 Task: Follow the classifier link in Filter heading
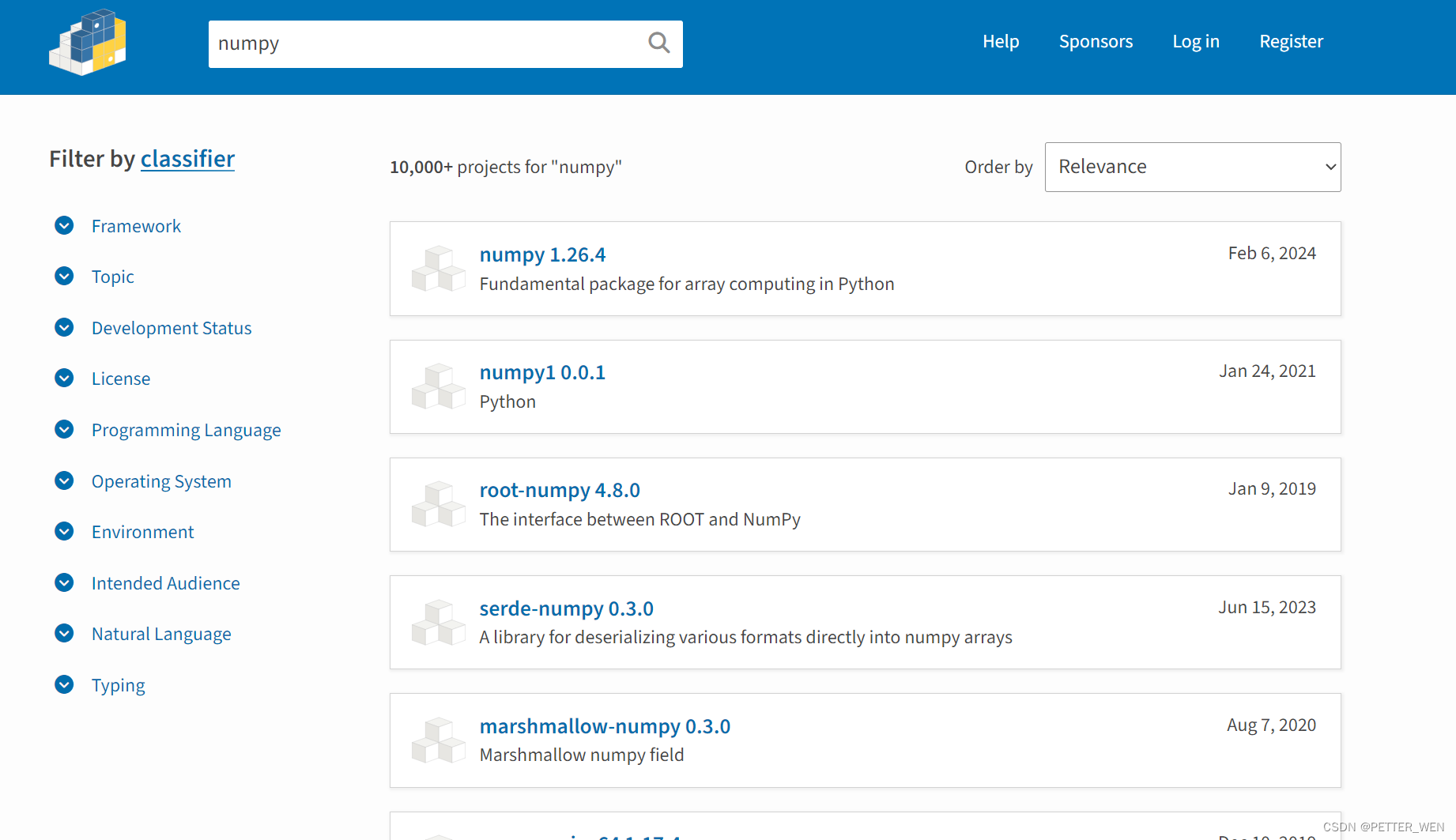(187, 159)
